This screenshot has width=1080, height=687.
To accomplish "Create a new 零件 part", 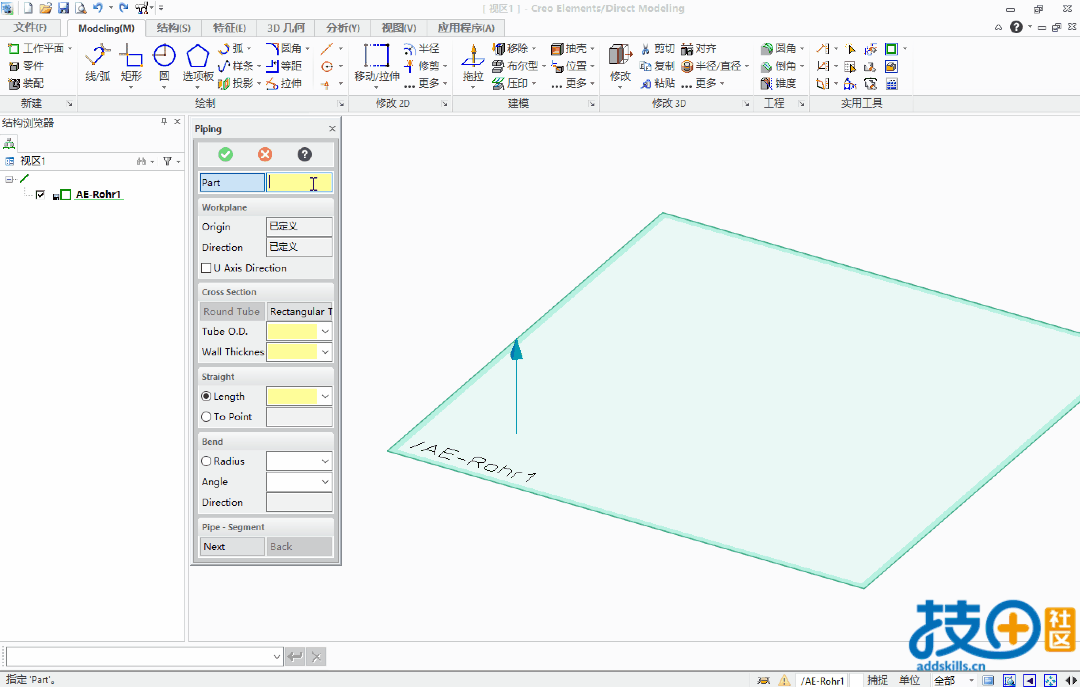I will pyautogui.click(x=26, y=66).
